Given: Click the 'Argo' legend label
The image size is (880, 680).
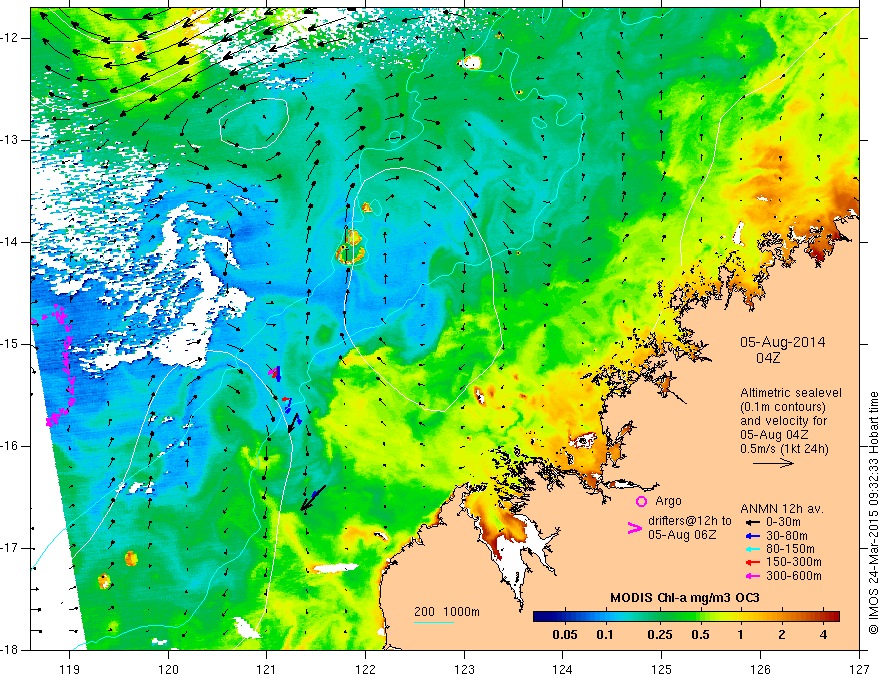Looking at the screenshot, I should point(668,501).
